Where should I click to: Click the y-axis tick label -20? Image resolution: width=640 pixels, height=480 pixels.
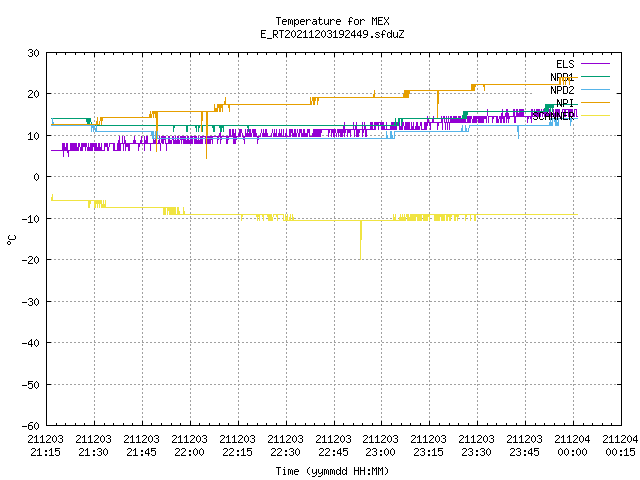coord(31,260)
